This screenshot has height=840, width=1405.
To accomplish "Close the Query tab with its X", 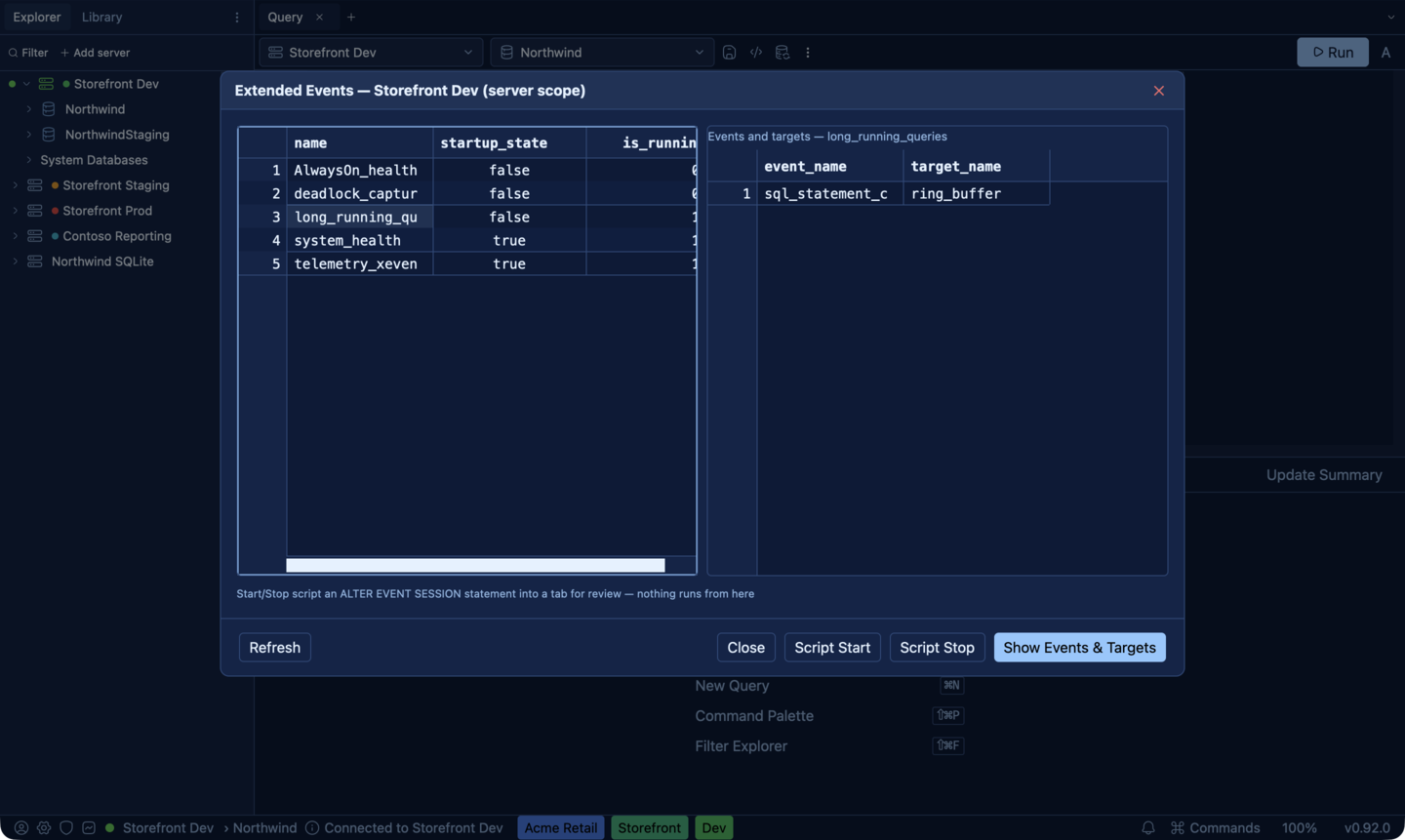I will tap(319, 18).
